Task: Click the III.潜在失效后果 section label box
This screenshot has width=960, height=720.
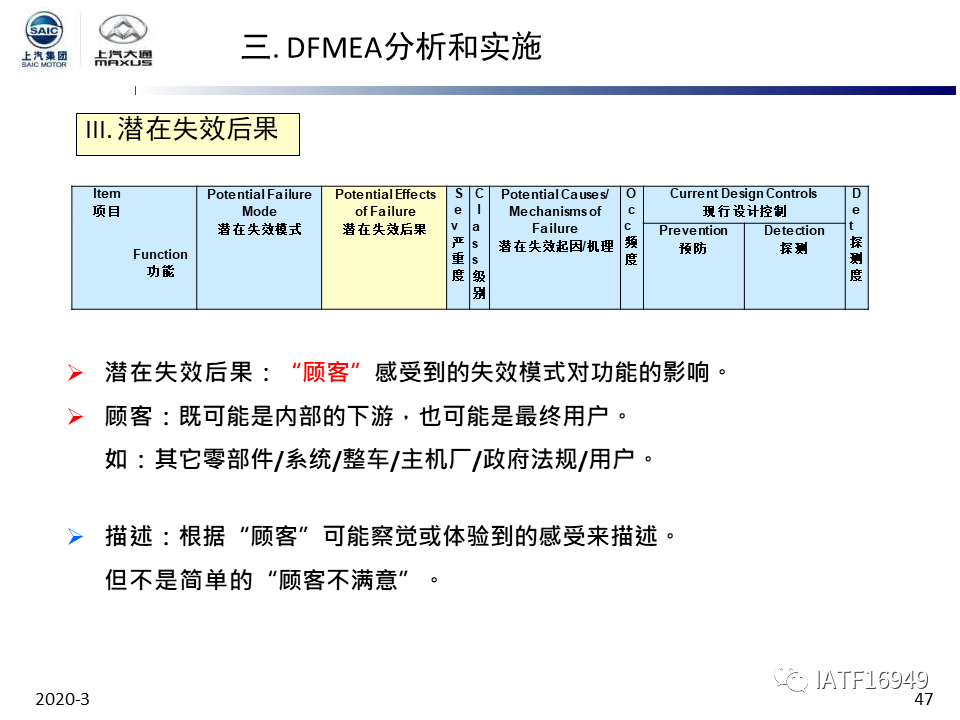Action: (188, 133)
